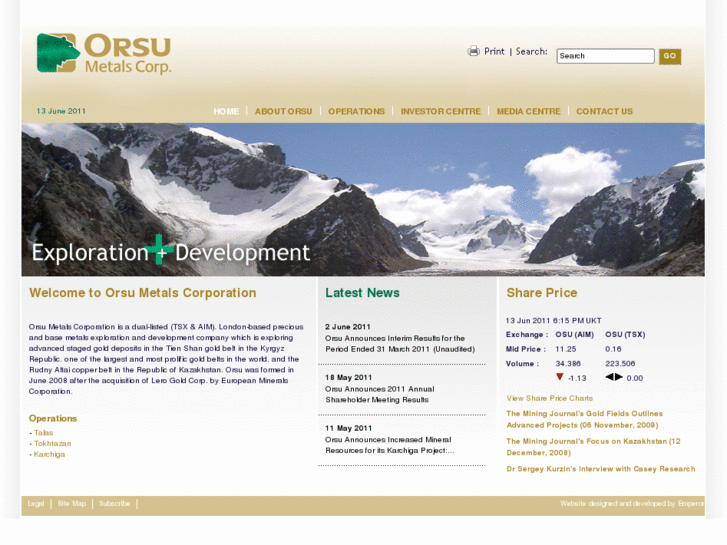Open the HOME menu item
The image size is (727, 545).
[x=226, y=111]
